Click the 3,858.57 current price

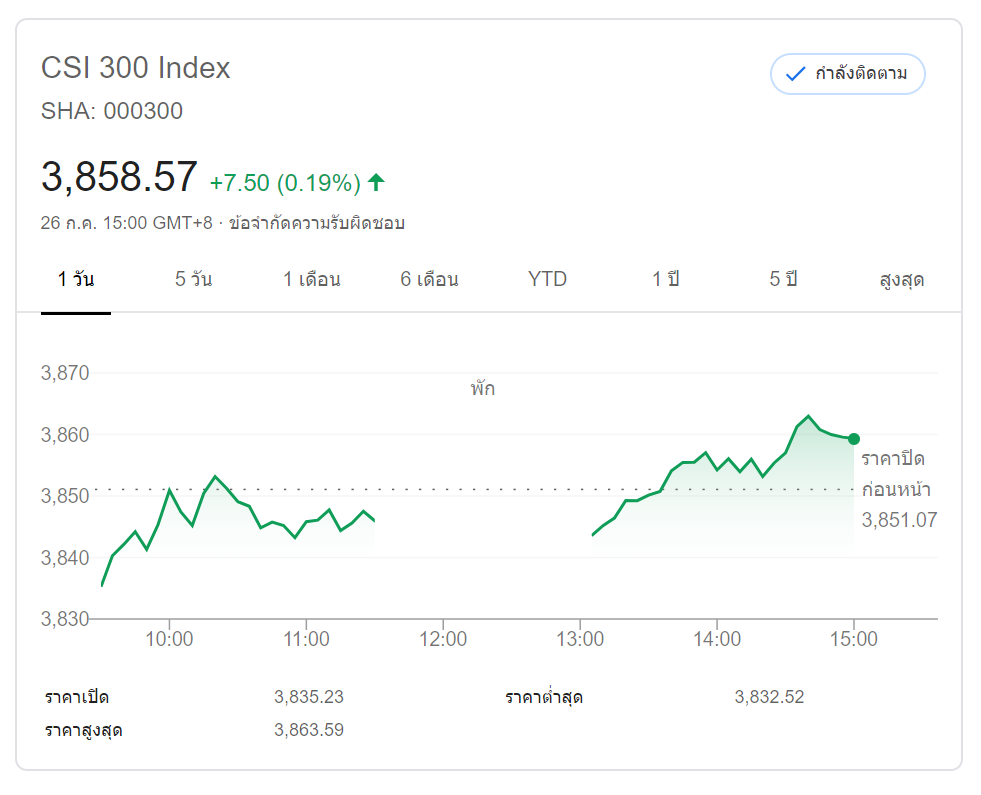[x=119, y=178]
